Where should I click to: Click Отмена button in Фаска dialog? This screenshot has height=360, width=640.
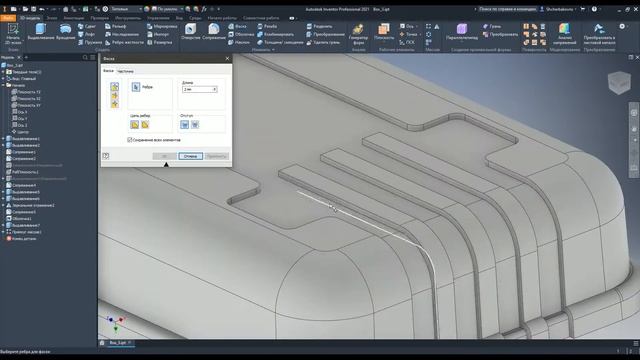[x=190, y=156]
